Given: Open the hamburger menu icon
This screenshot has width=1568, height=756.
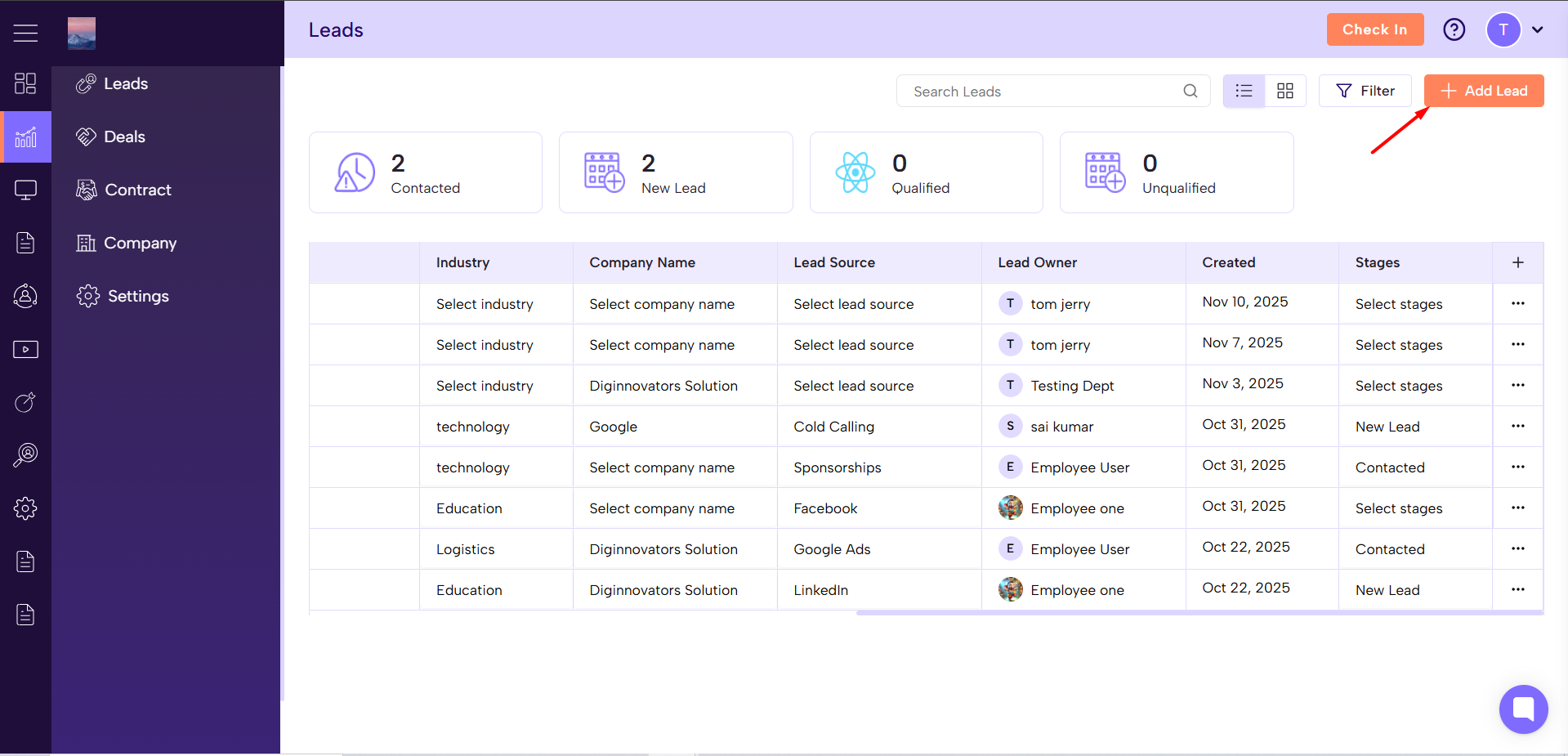Looking at the screenshot, I should pyautogui.click(x=25, y=33).
